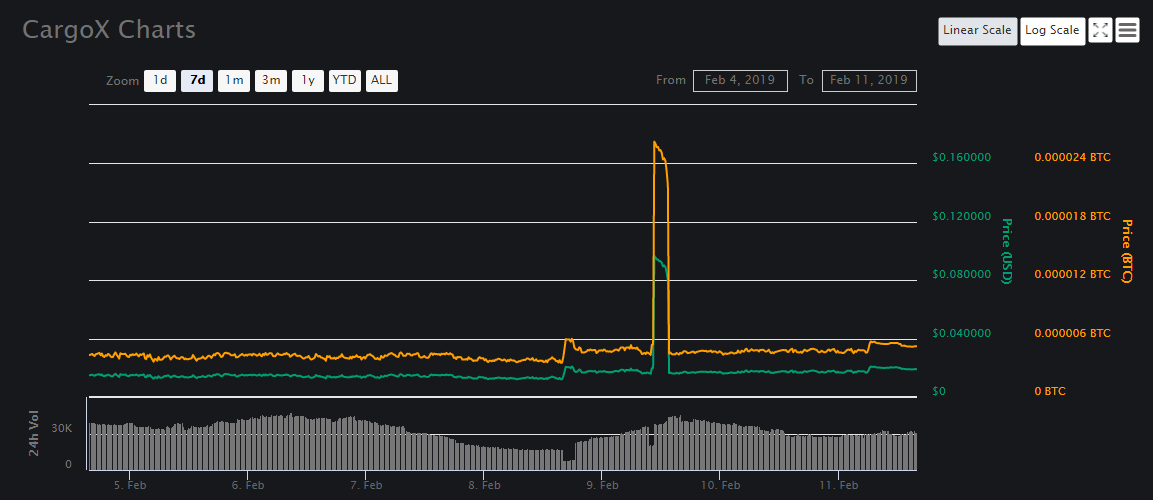Select the 1y zoom range
1153x500 pixels.
click(307, 80)
